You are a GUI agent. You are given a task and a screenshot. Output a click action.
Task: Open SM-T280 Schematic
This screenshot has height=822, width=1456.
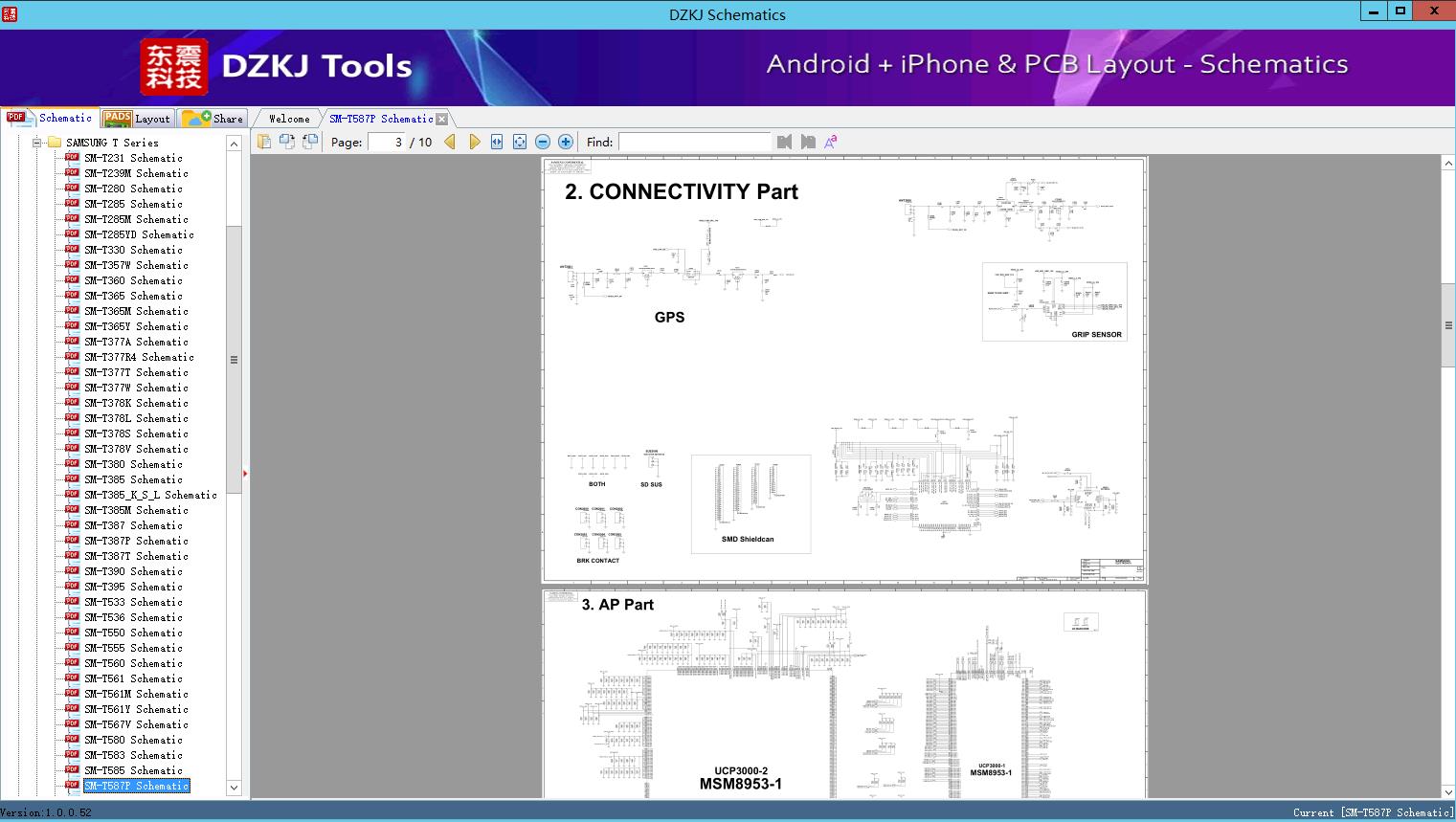(133, 189)
